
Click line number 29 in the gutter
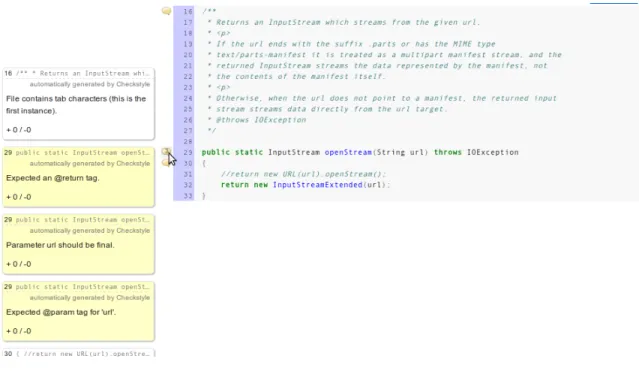point(187,152)
